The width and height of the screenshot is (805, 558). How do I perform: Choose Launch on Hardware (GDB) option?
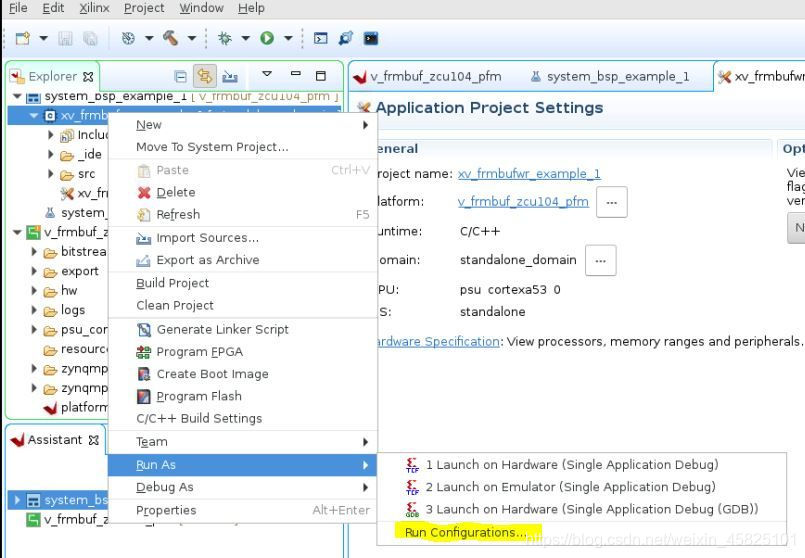582,509
